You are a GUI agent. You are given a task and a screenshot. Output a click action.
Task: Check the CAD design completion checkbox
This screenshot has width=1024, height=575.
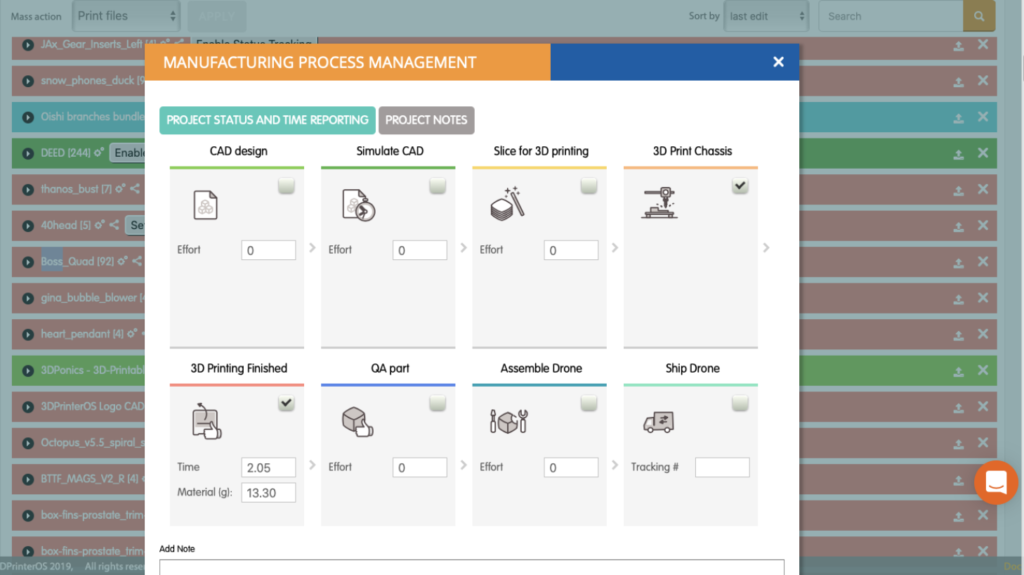coord(286,186)
